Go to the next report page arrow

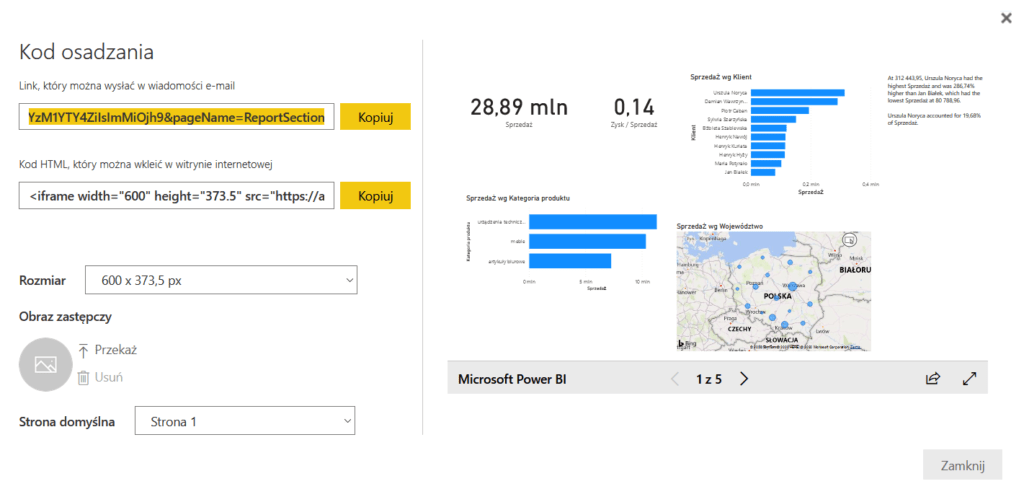point(743,379)
